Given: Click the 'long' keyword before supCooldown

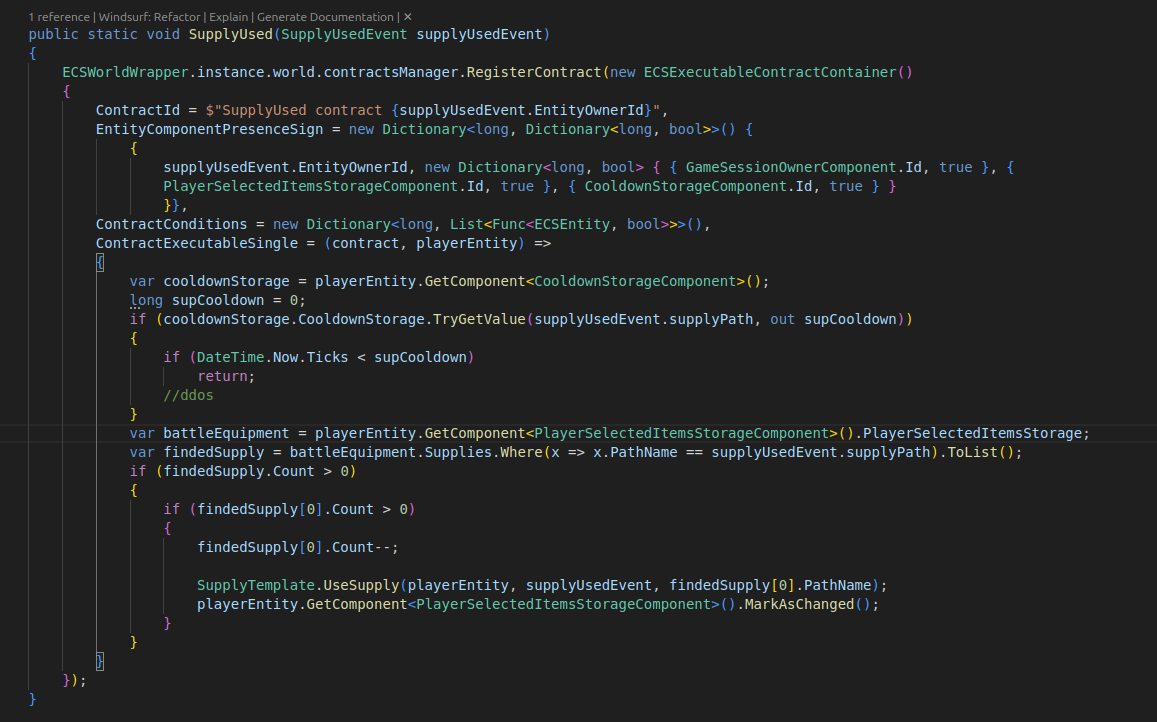Looking at the screenshot, I should (146, 300).
